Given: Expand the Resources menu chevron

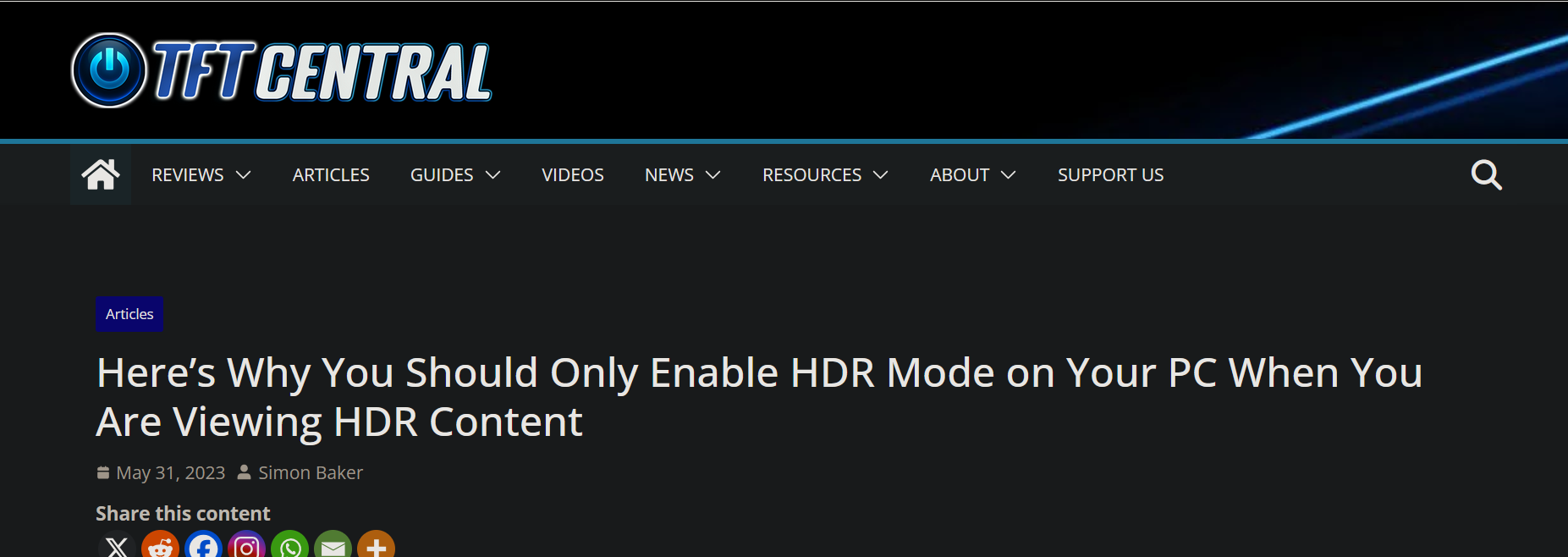Looking at the screenshot, I should pos(881,175).
